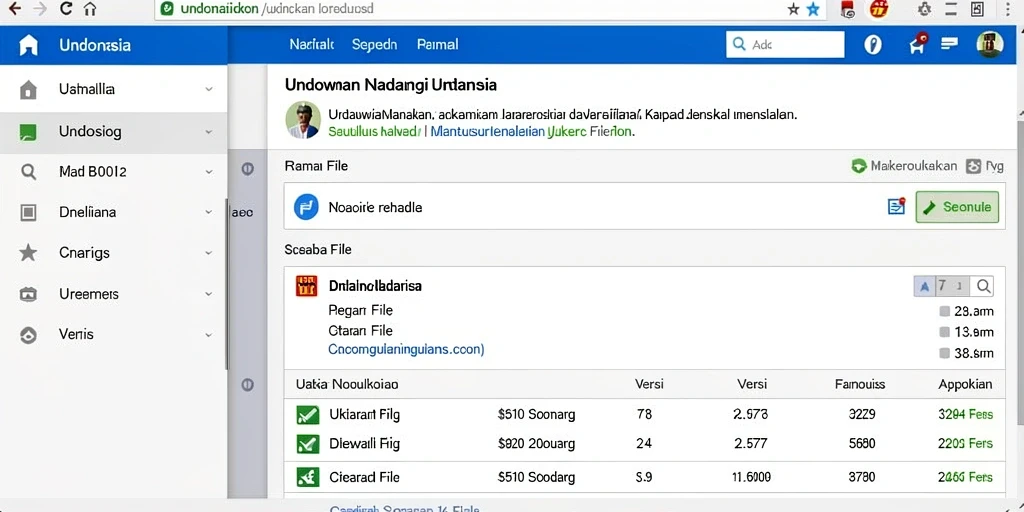1024x512 pixels.
Task: Tick the checkbox next to 13.am
Action: point(944,332)
